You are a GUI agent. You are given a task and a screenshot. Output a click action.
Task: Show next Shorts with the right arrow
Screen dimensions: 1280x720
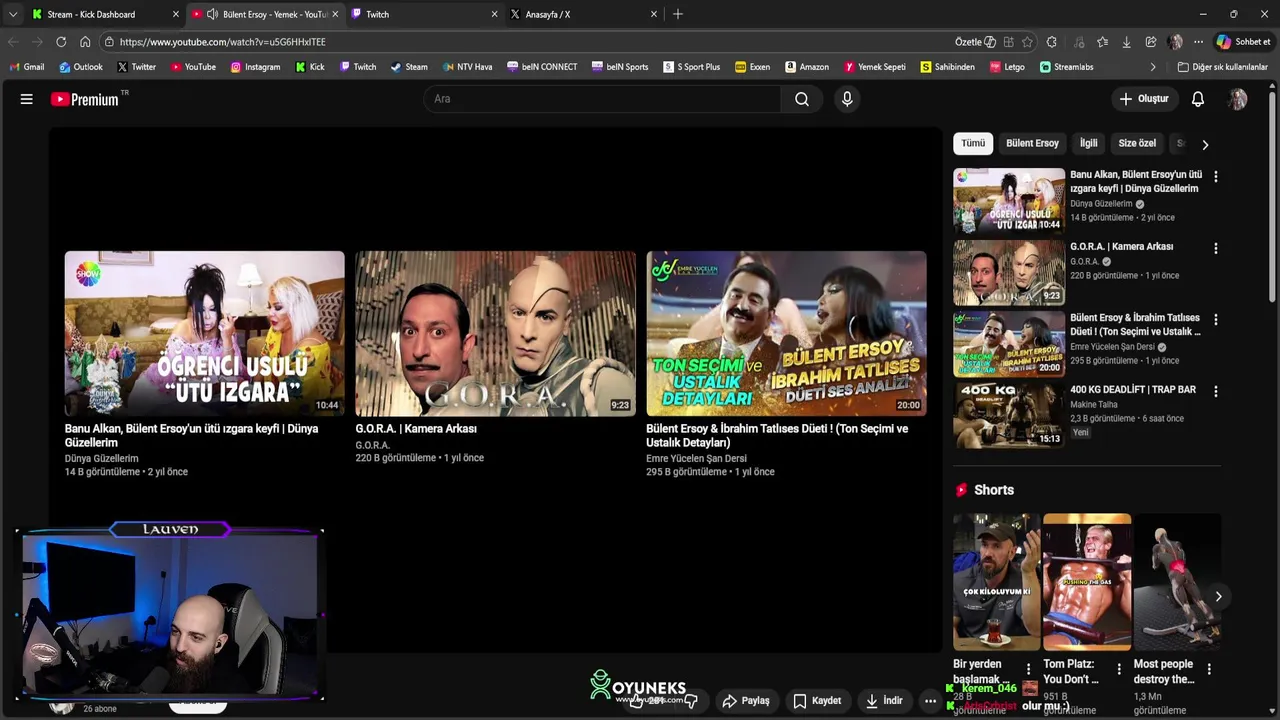(1218, 596)
